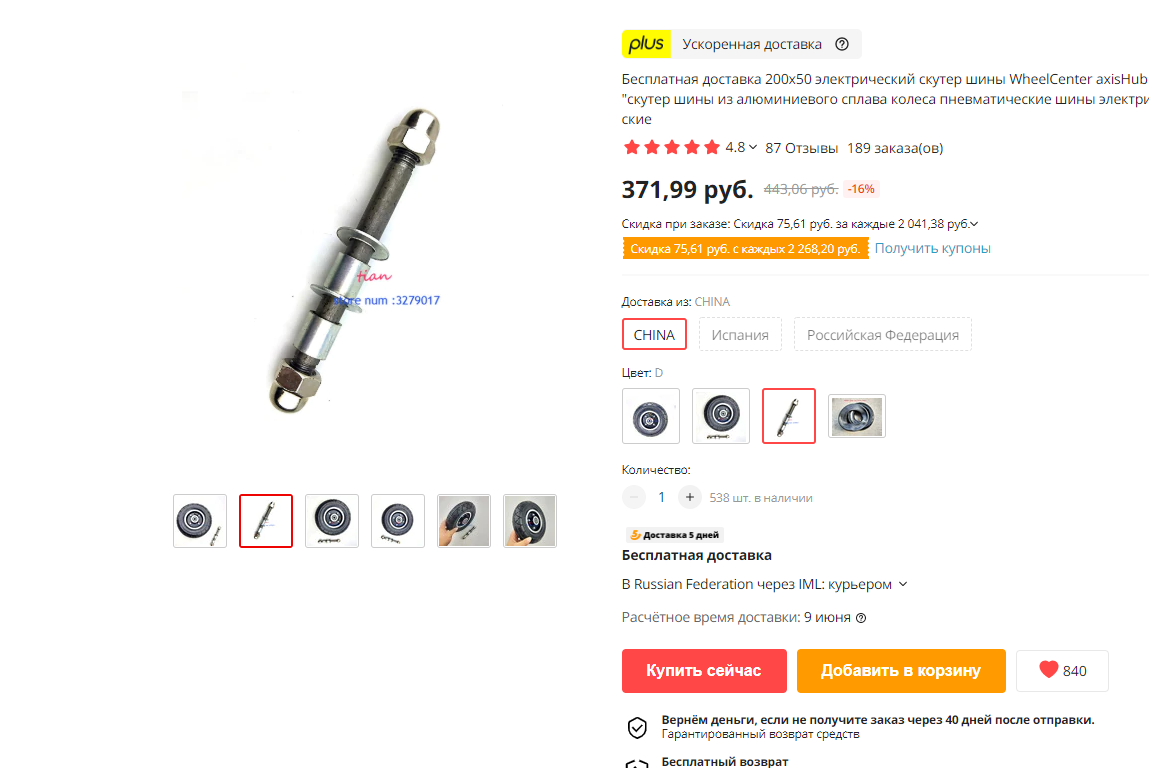Viewport: 1149px width, 768px height.
Task: Click the minus quantity decrease button
Action: pos(634,498)
